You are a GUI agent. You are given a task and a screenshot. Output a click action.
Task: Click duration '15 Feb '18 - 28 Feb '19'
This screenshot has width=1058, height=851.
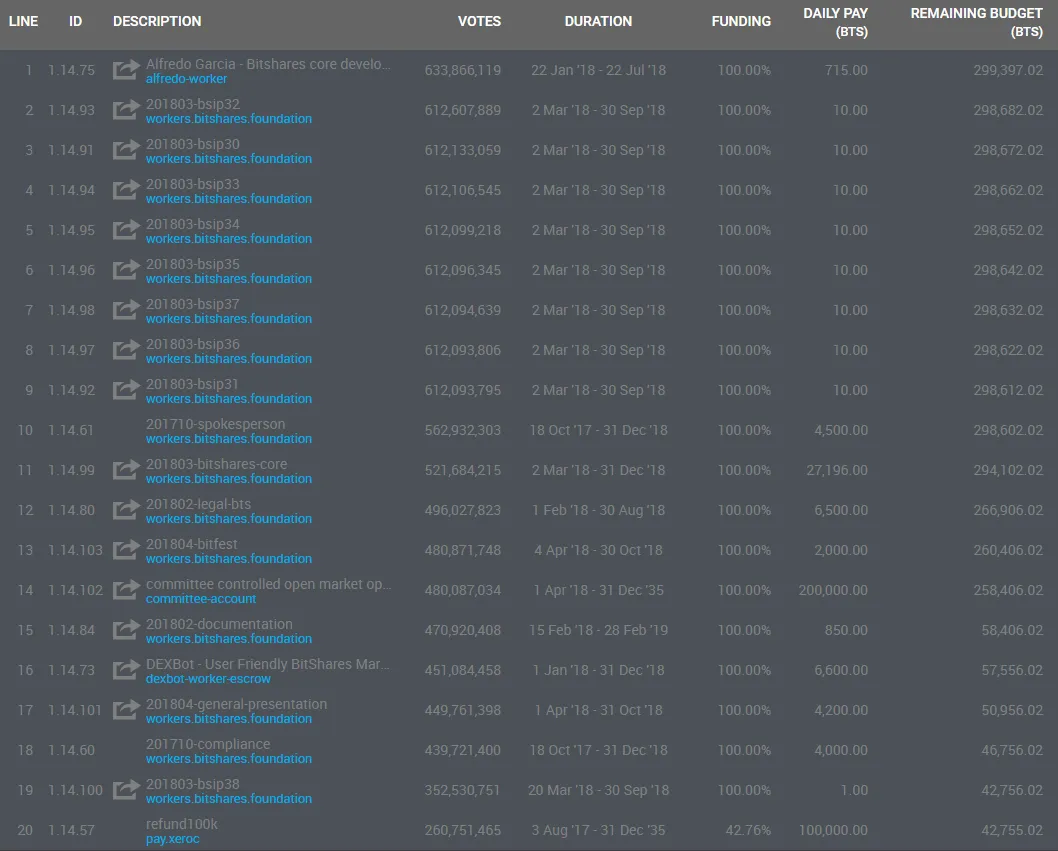(598, 630)
